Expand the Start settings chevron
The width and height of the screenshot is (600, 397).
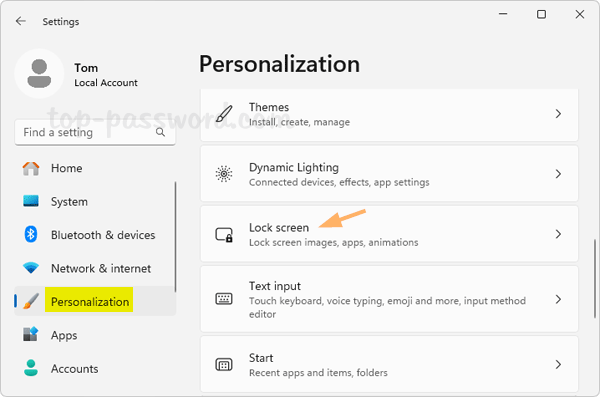click(558, 364)
